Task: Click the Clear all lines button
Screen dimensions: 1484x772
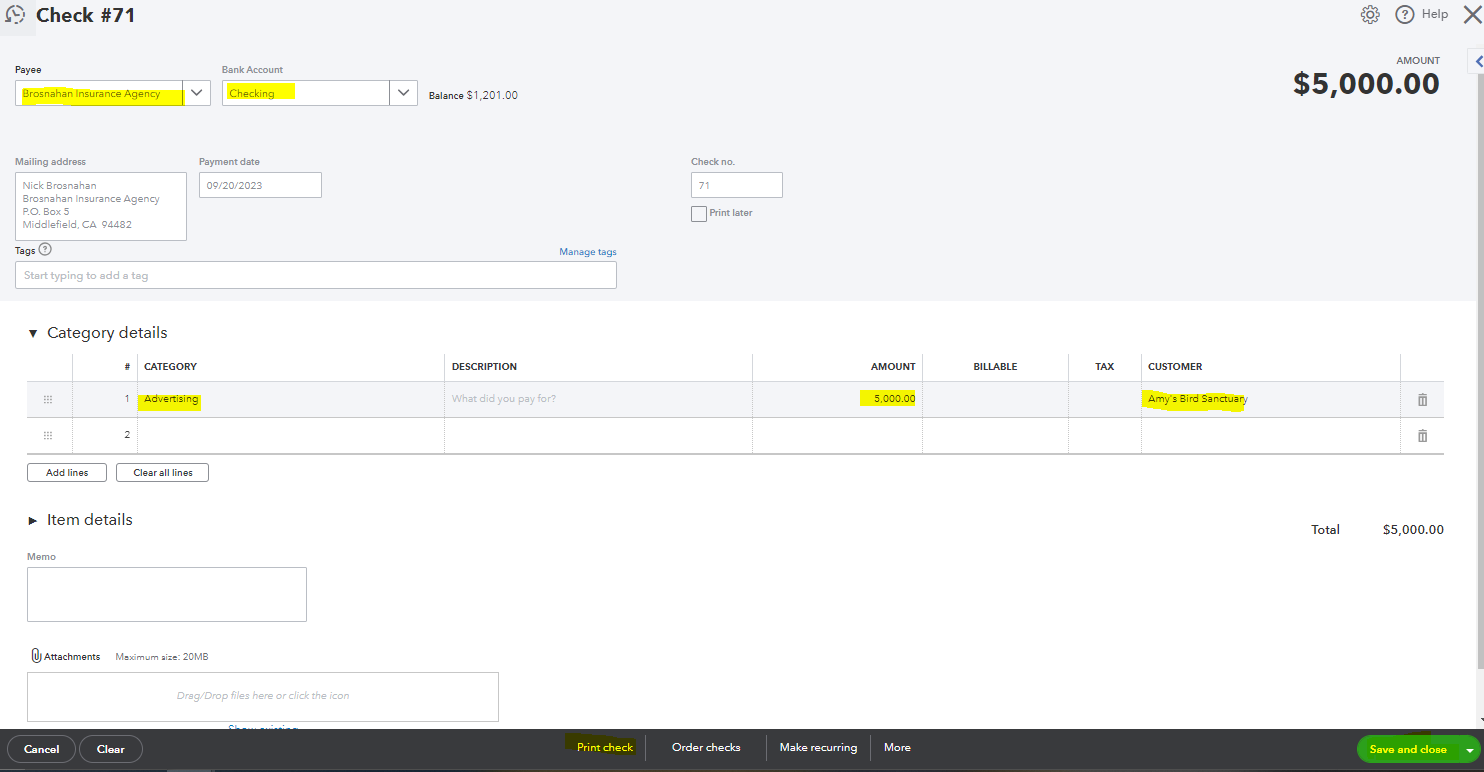Action: [x=162, y=472]
